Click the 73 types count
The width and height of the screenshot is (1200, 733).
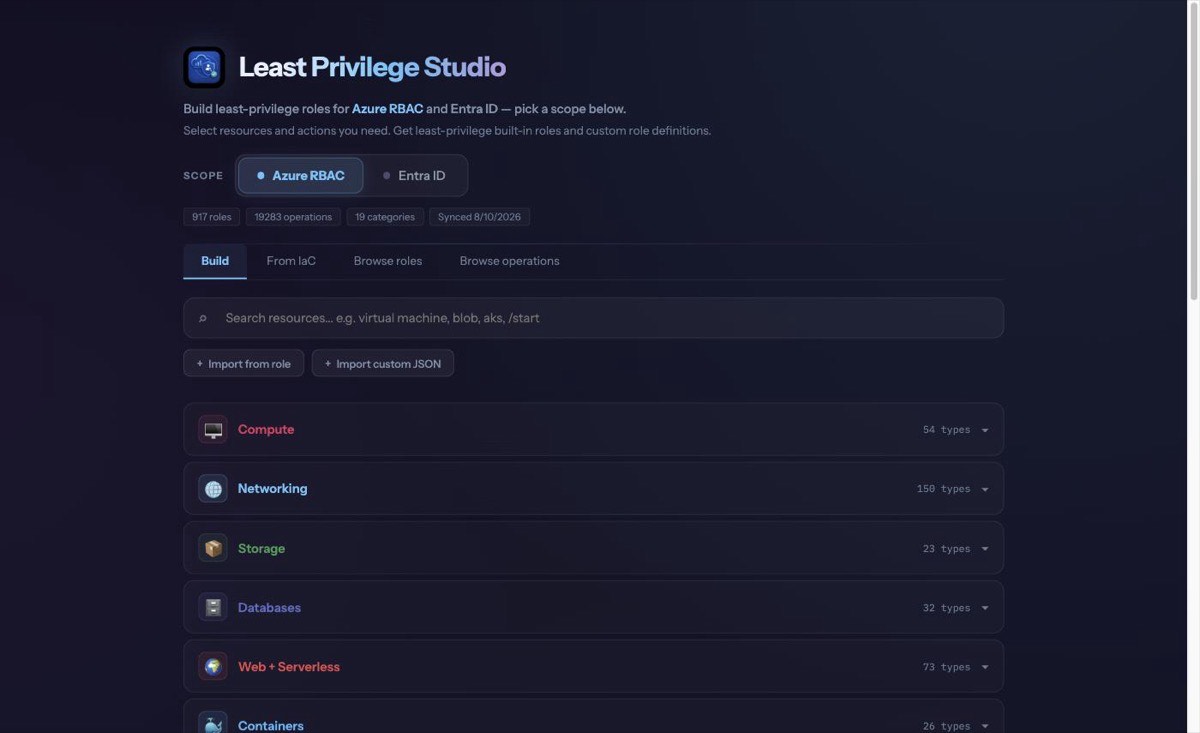pyautogui.click(x=946, y=667)
